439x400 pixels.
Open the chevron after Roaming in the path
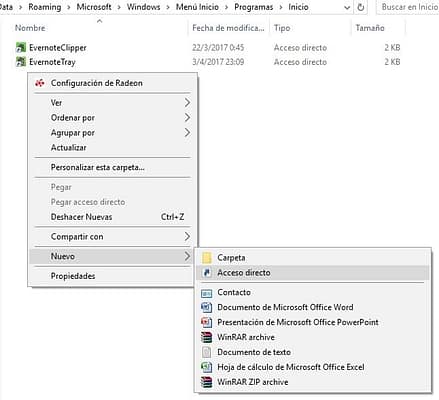(69, 7)
